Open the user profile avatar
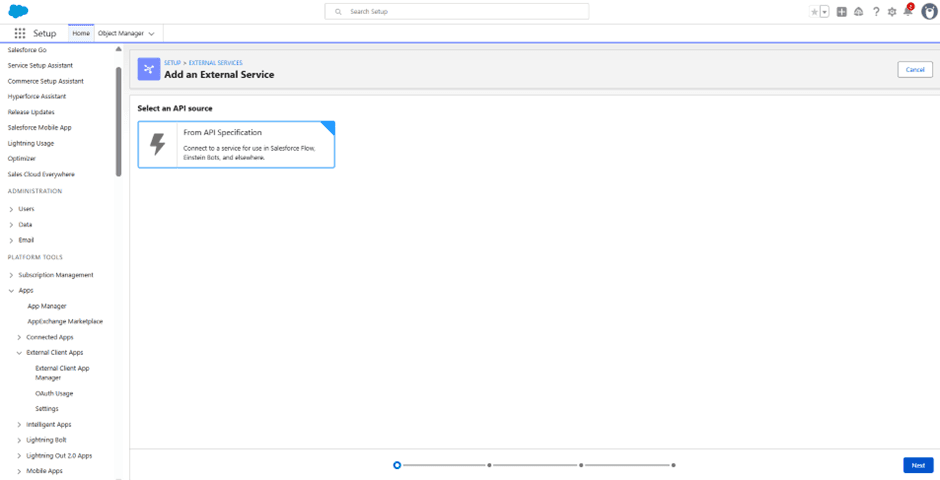 coord(929,11)
